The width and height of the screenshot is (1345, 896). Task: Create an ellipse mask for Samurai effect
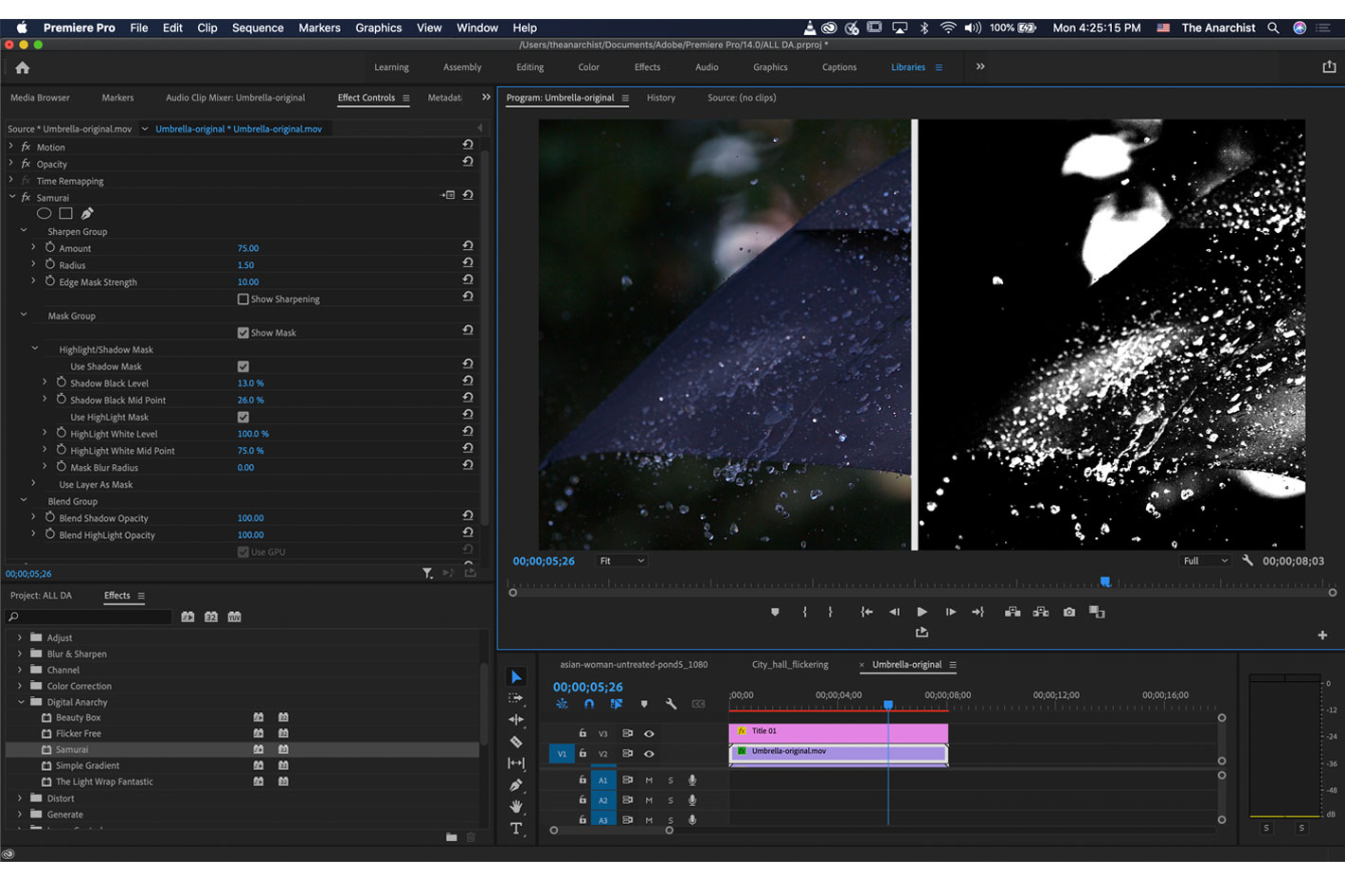click(x=44, y=214)
